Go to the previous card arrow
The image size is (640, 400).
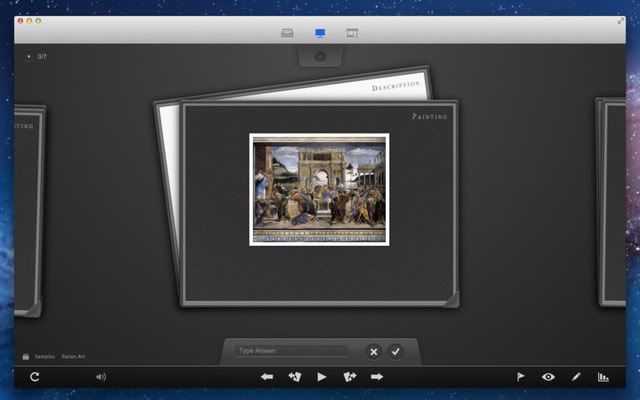pyautogui.click(x=267, y=377)
